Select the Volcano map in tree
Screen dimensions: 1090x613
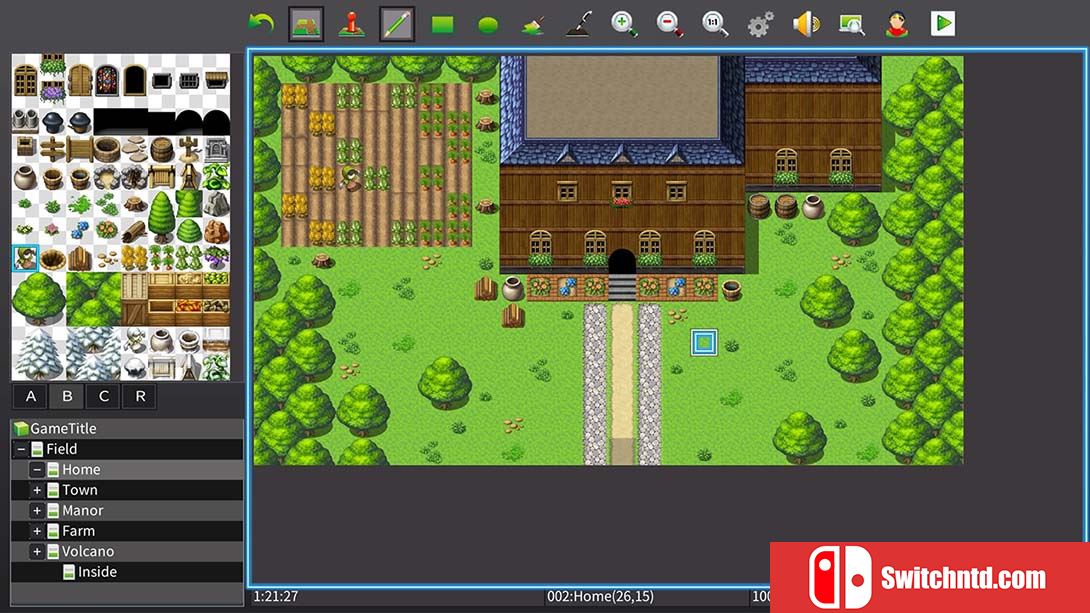pyautogui.click(x=127, y=551)
